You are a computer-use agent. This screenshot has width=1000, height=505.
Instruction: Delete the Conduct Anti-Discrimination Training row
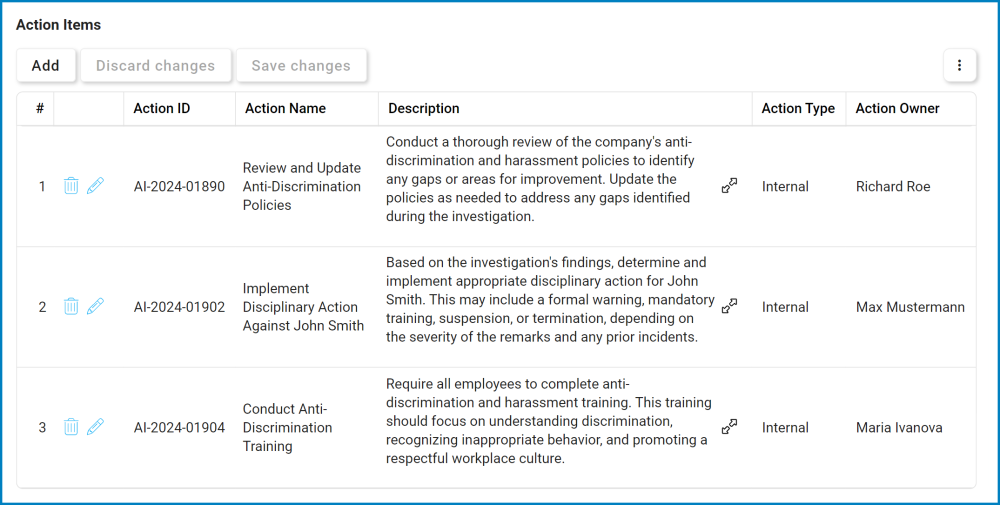[x=71, y=427]
